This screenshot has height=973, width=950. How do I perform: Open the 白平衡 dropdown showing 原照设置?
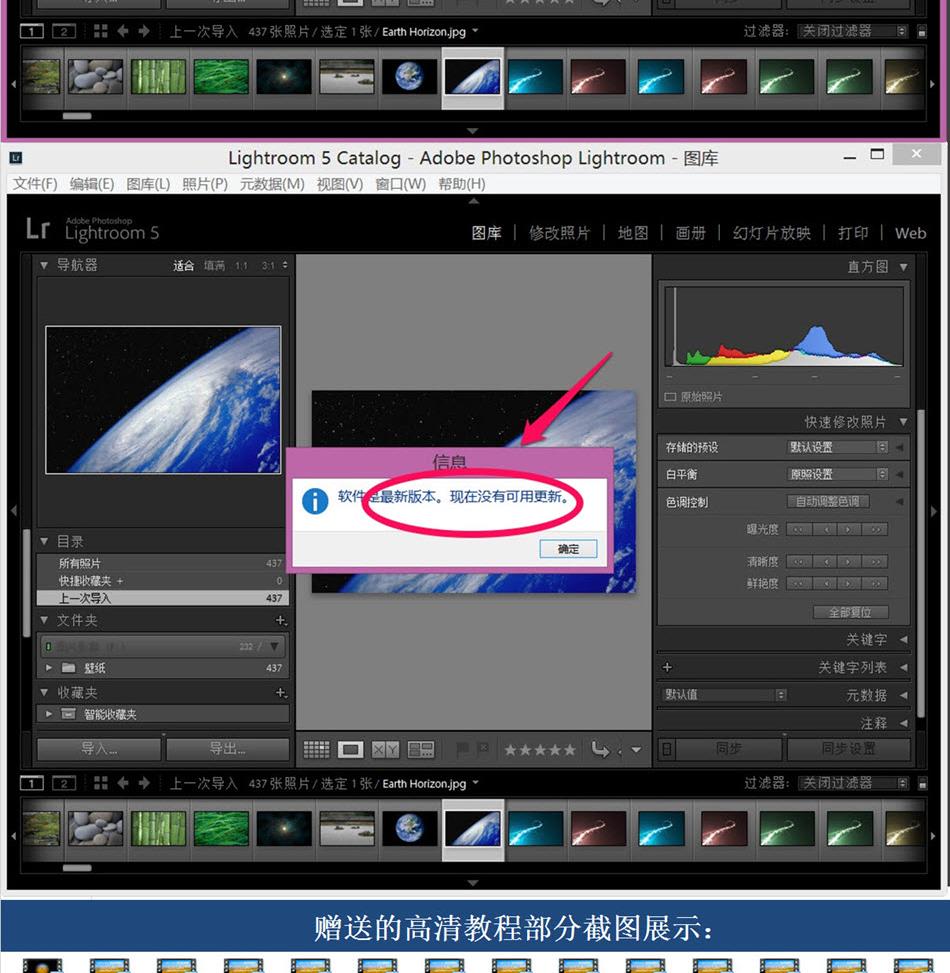coord(838,474)
